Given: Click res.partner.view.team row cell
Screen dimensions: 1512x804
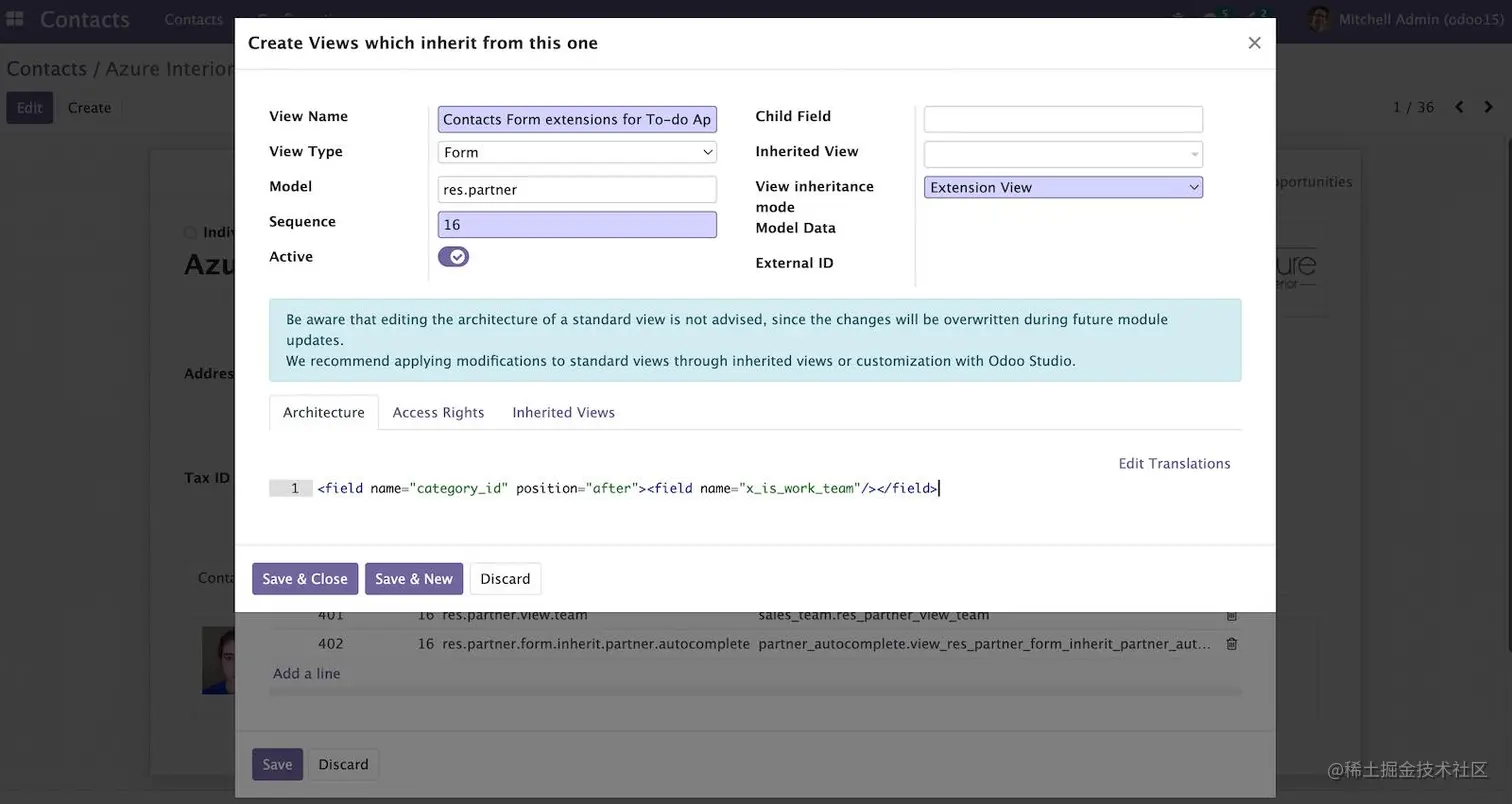Looking at the screenshot, I should pyautogui.click(x=515, y=615).
